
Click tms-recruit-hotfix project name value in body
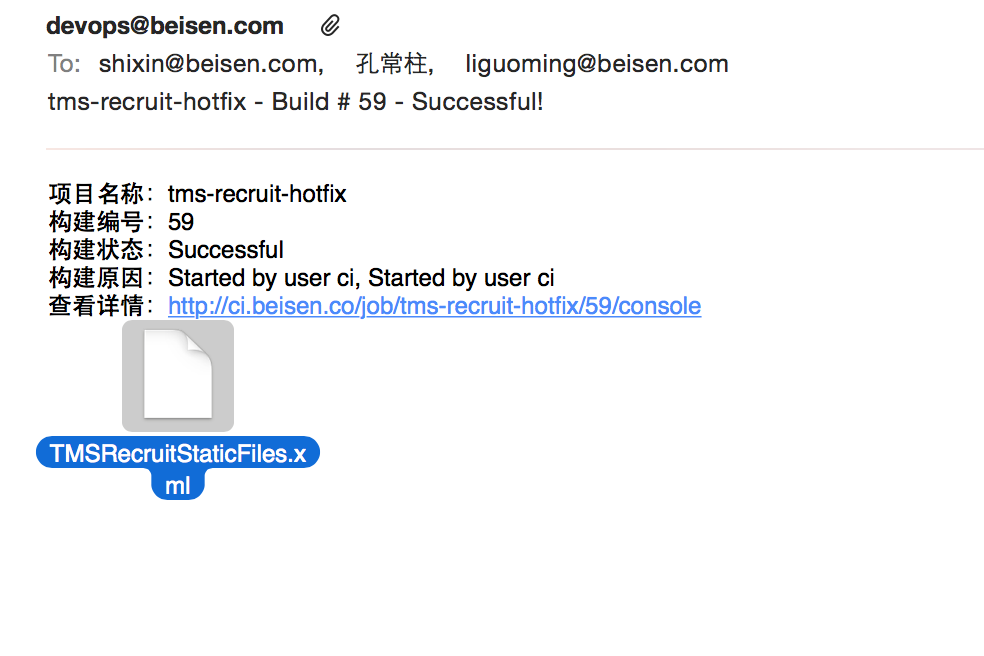(x=257, y=194)
